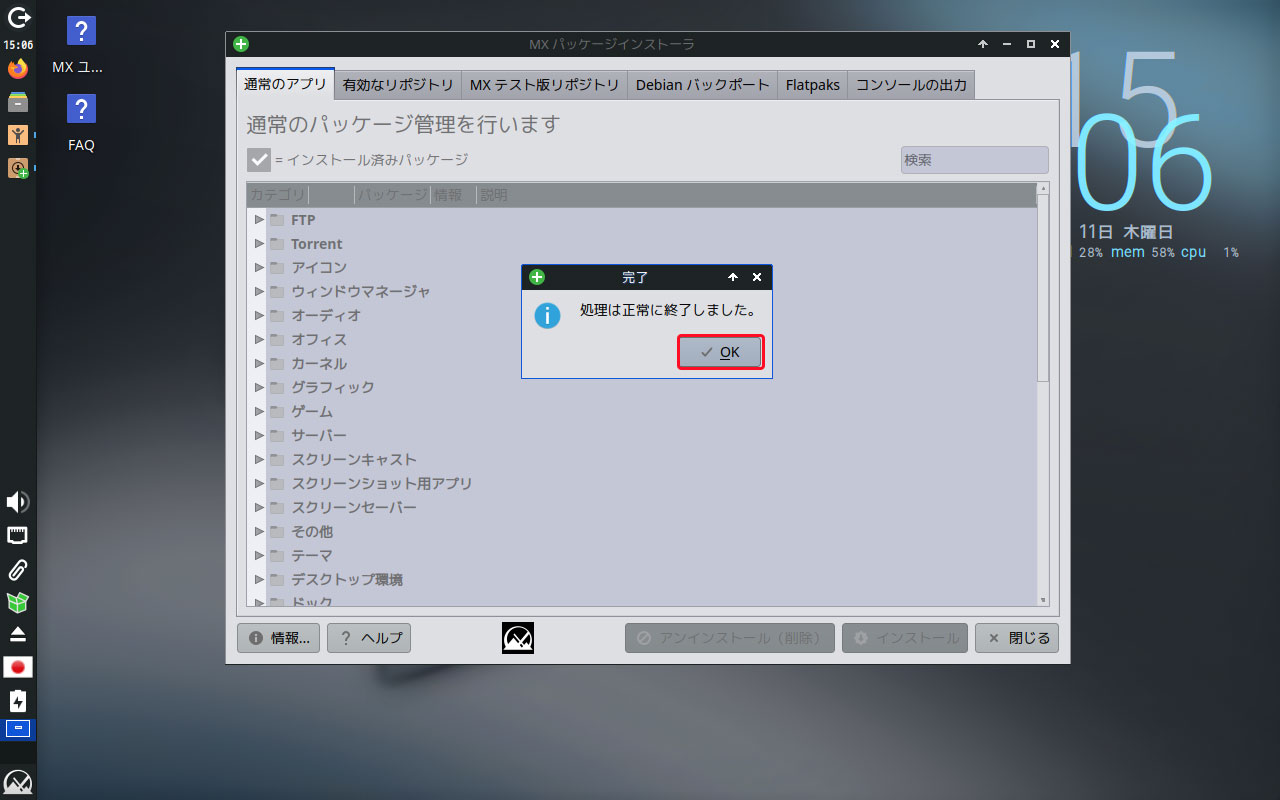This screenshot has width=1280, height=800.
Task: Click OK in the 完了 dialog
Action: [x=721, y=352]
